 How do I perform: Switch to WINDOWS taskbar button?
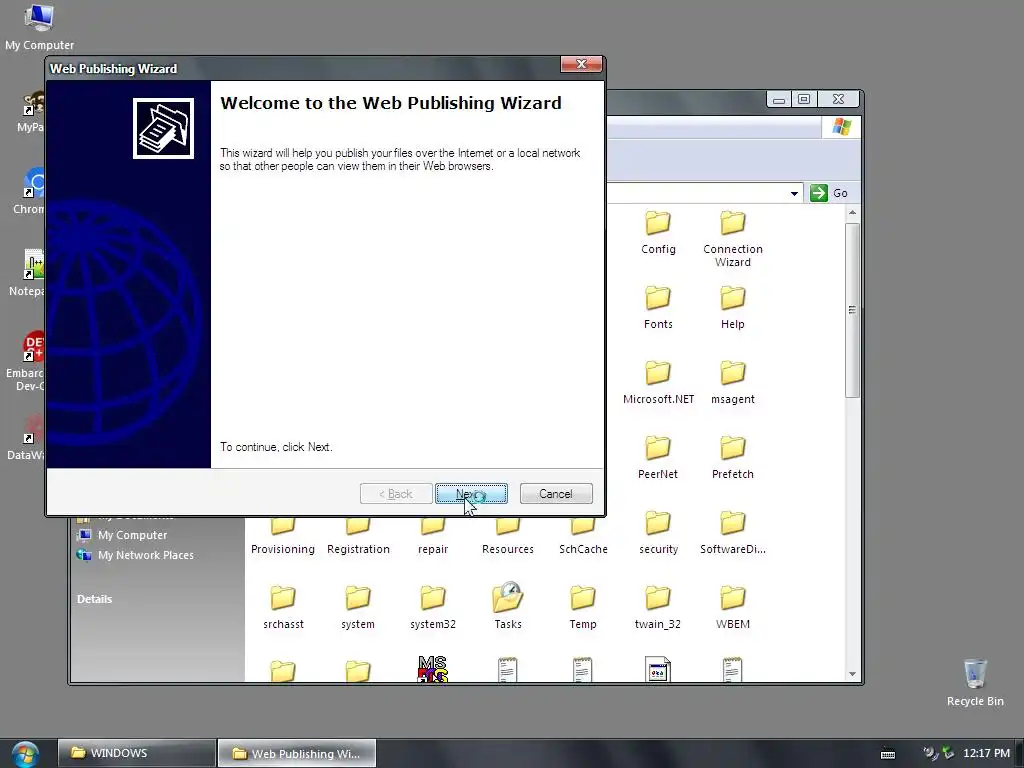tap(136, 753)
